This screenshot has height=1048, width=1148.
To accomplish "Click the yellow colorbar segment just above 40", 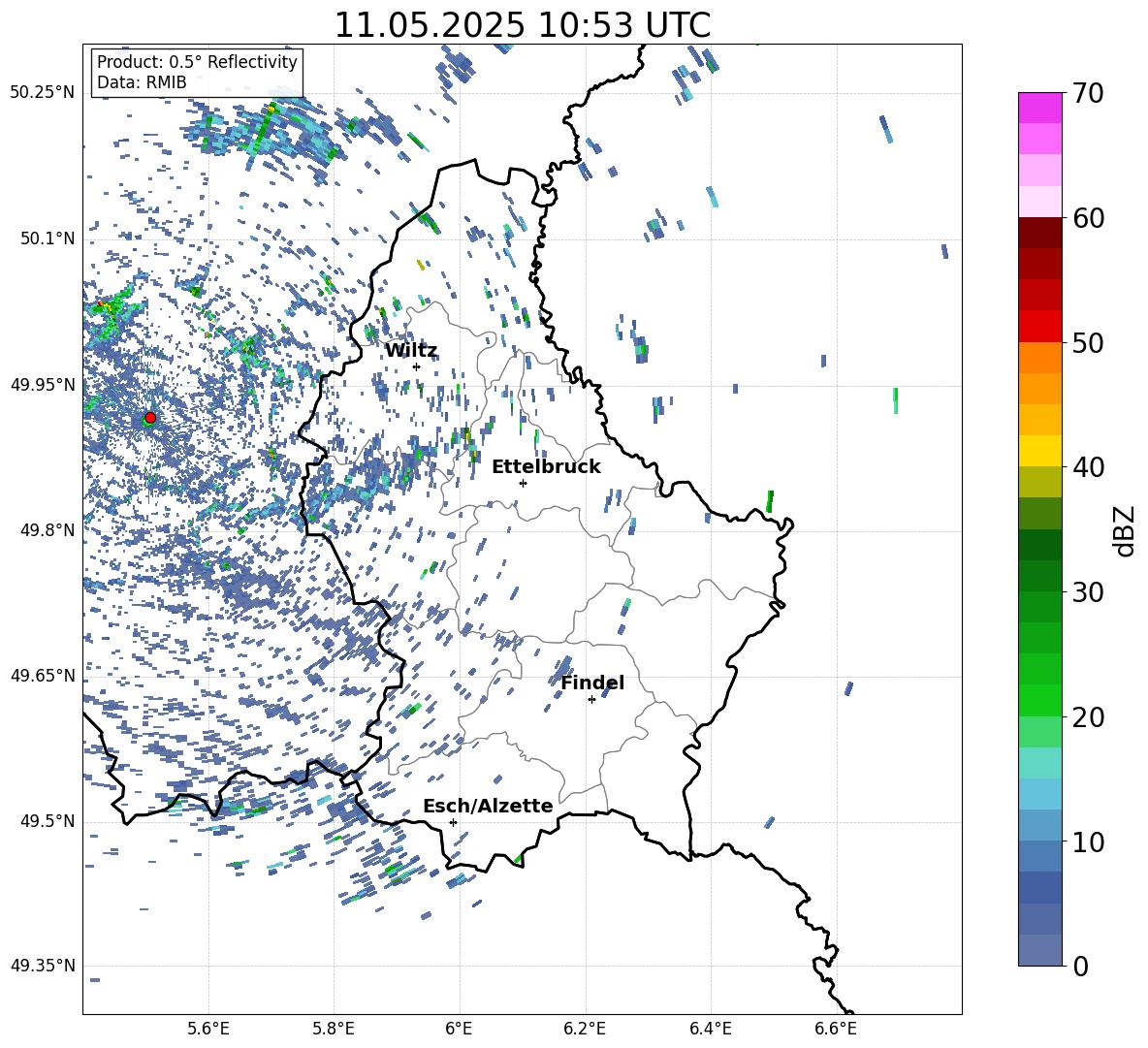I will [x=1039, y=451].
